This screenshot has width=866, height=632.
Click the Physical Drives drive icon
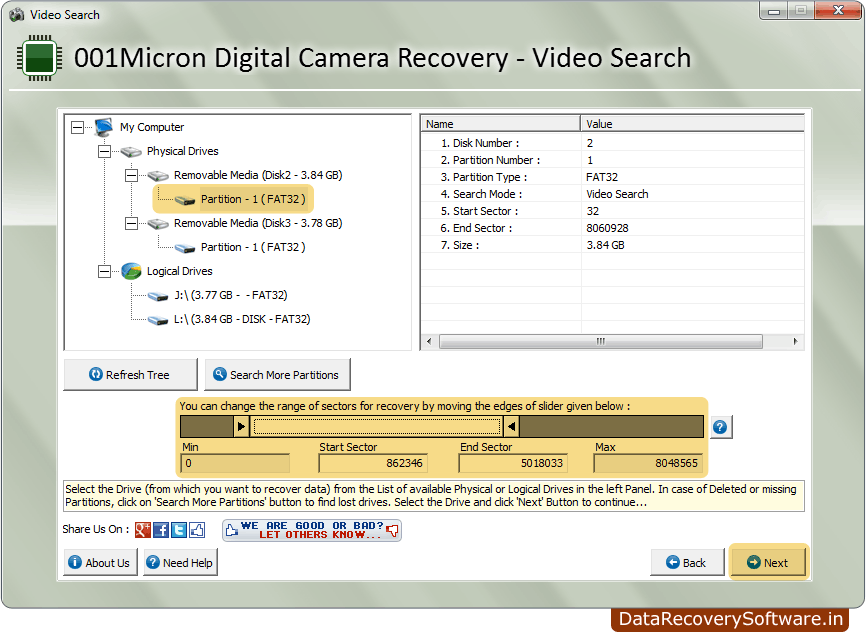(x=131, y=151)
